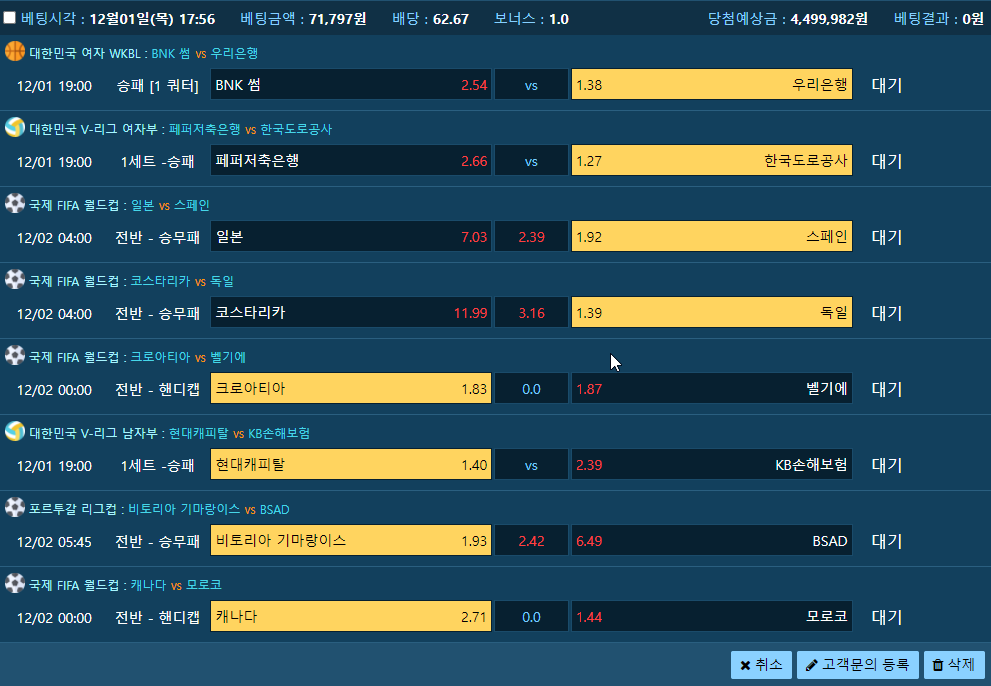Image resolution: width=991 pixels, height=686 pixels.
Task: Select the 모로코 1.44 handicap odds
Action: tap(712, 616)
